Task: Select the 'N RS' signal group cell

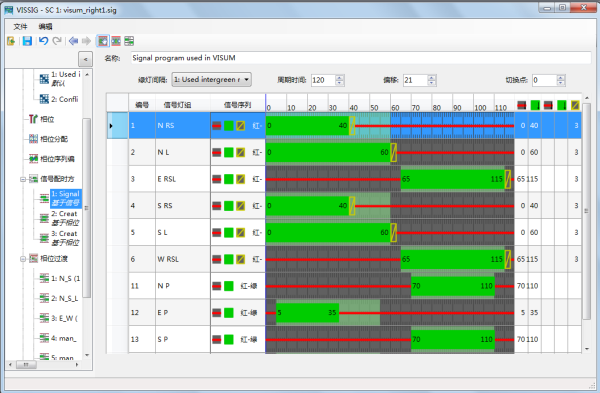Action: [x=183, y=126]
